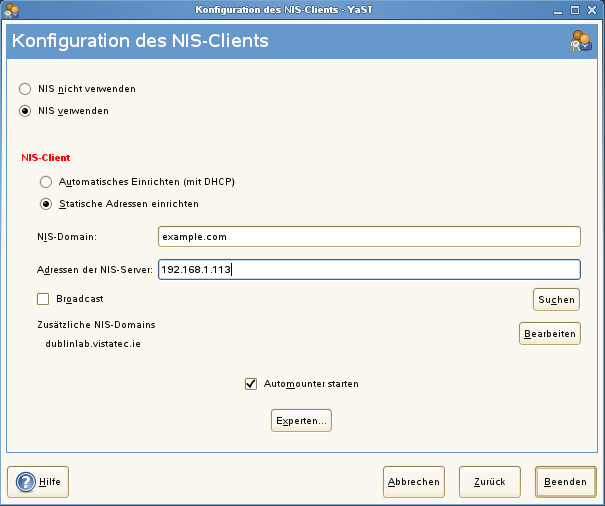Click the NIS-Domain text field
The height and width of the screenshot is (506, 605).
[x=369, y=236]
